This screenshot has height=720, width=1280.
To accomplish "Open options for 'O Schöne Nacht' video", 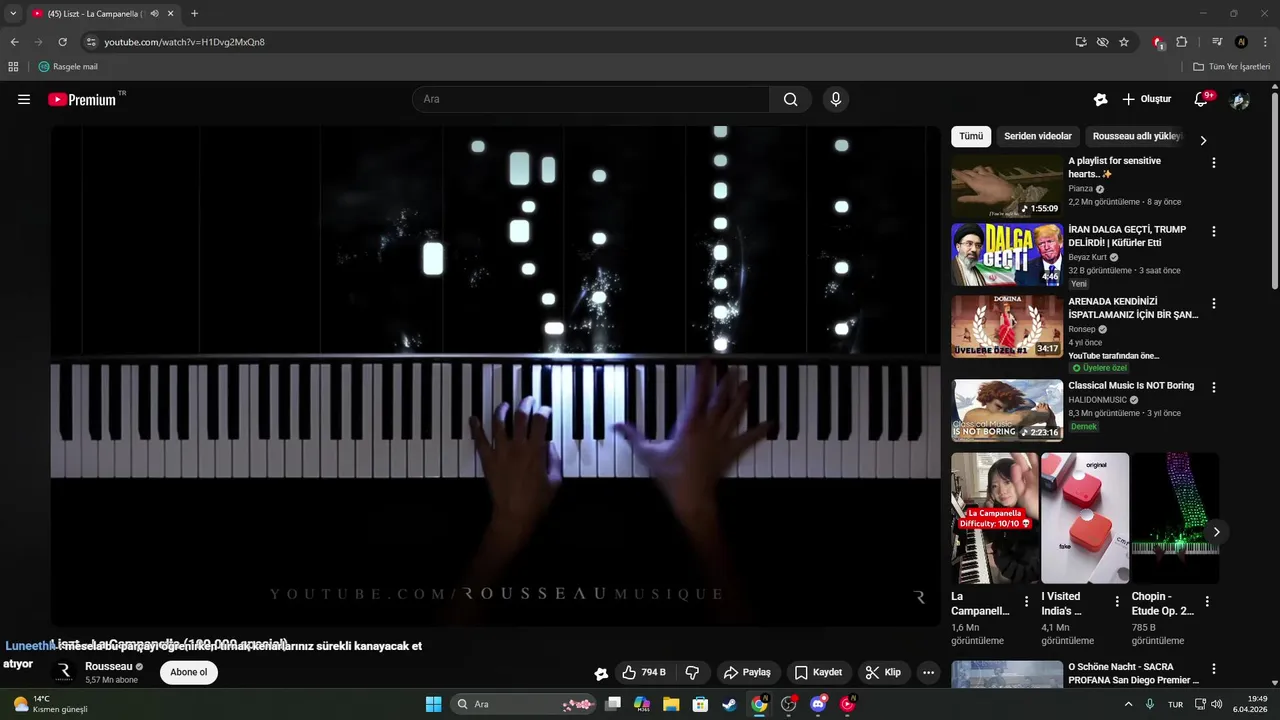I will [1214, 668].
